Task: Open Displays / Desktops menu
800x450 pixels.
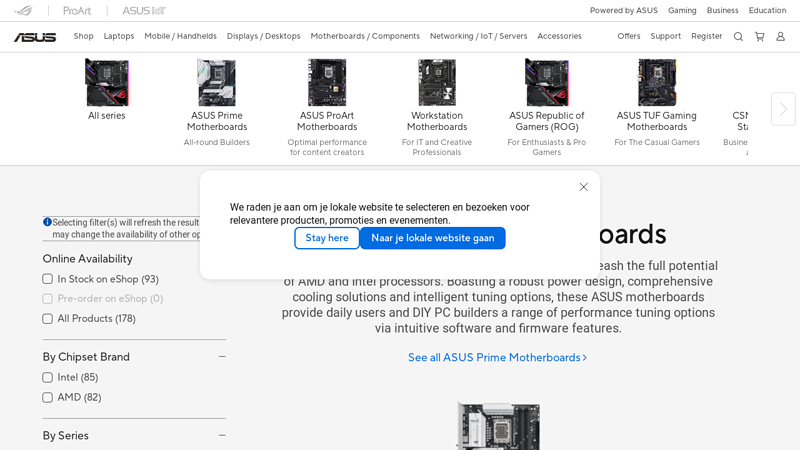Action: (264, 36)
